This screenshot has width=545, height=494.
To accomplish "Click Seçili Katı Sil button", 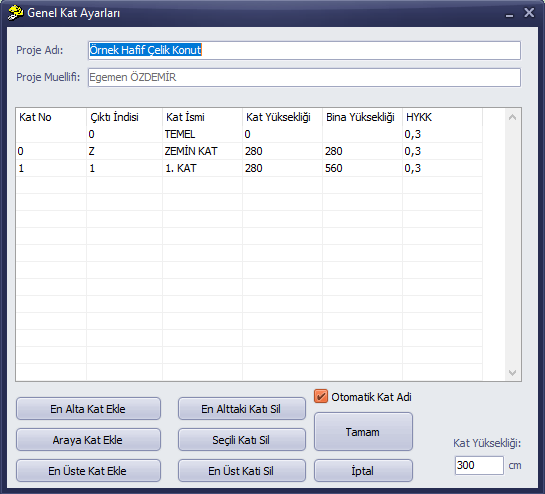I will 242,440.
